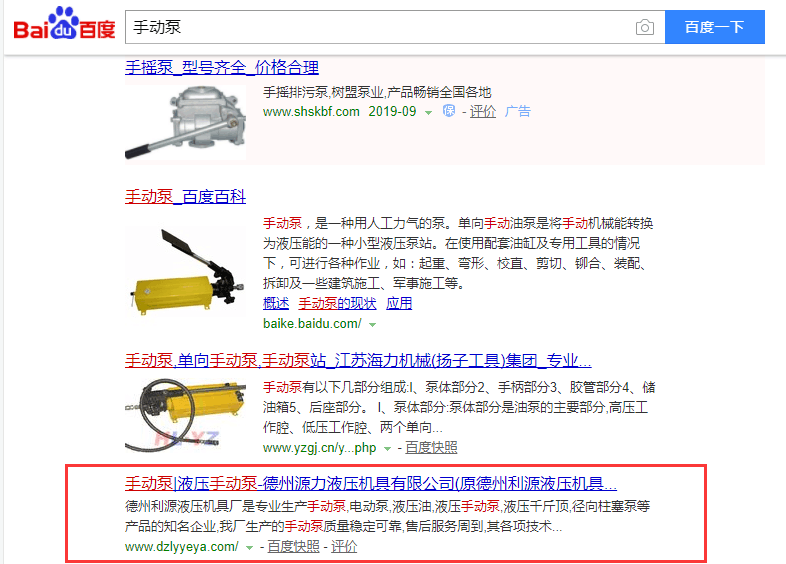786x564 pixels.
Task: Open the 江苏海力机械 result title link
Action: coord(358,360)
